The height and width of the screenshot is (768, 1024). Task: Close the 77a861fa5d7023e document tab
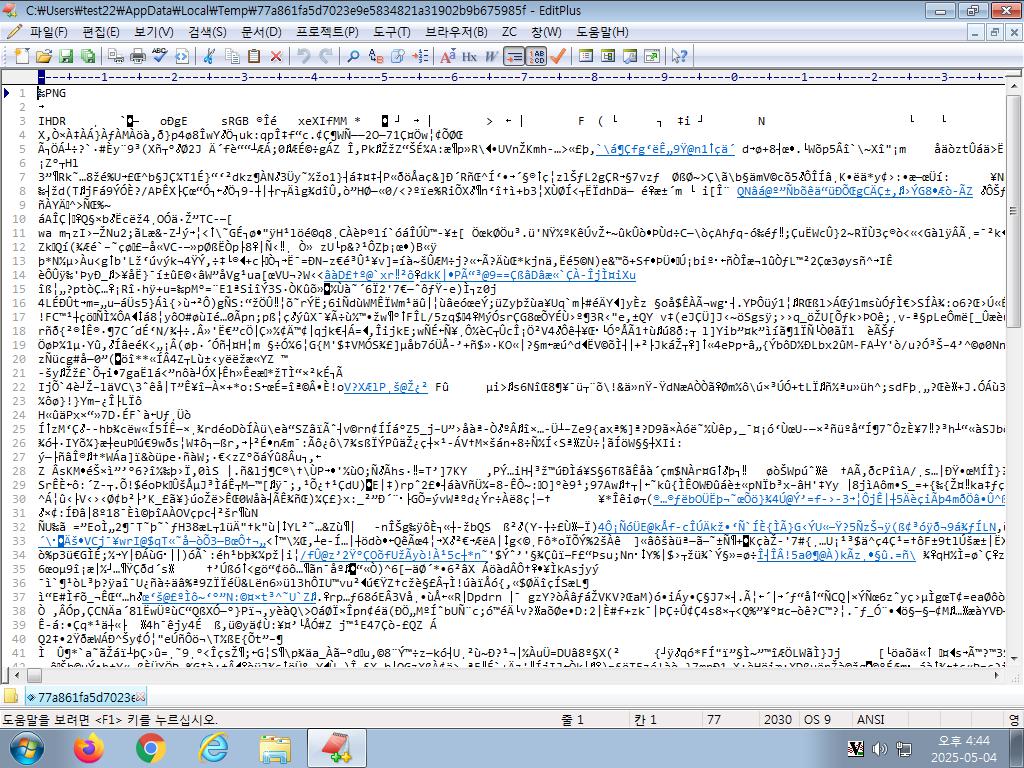click(x=140, y=697)
